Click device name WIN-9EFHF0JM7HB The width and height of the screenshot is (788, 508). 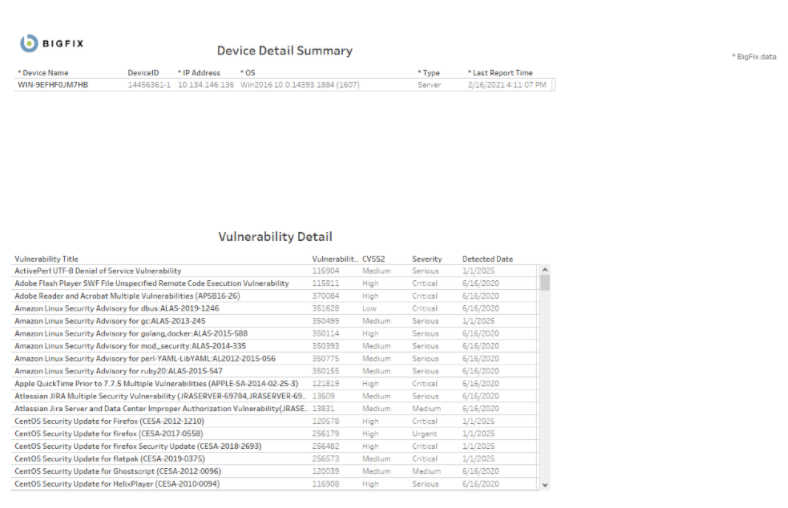point(53,85)
